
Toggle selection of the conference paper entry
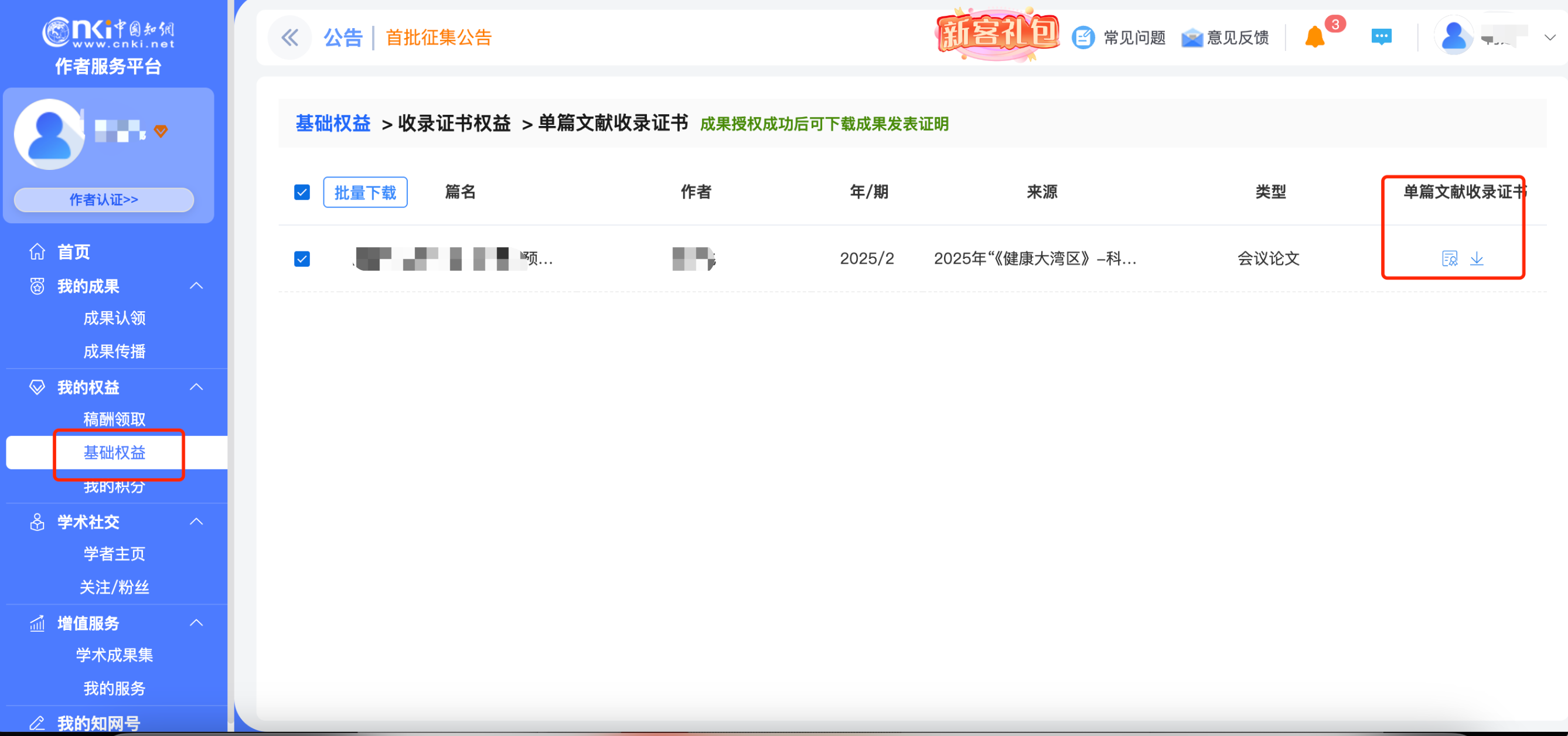302,258
